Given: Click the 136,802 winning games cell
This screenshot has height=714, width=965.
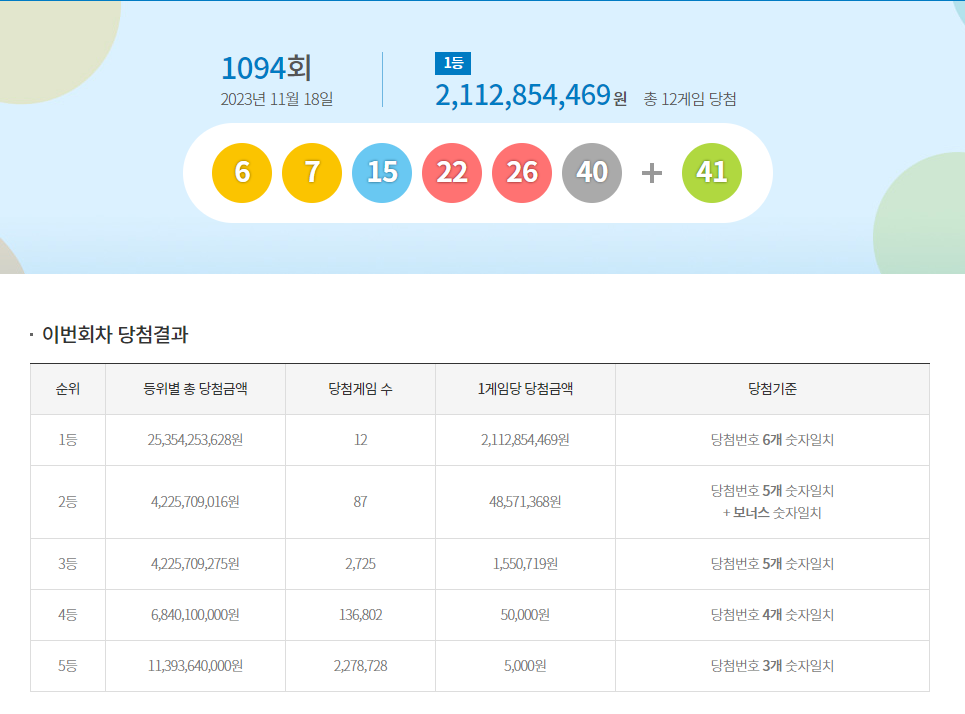Looking at the screenshot, I should coord(360,616).
